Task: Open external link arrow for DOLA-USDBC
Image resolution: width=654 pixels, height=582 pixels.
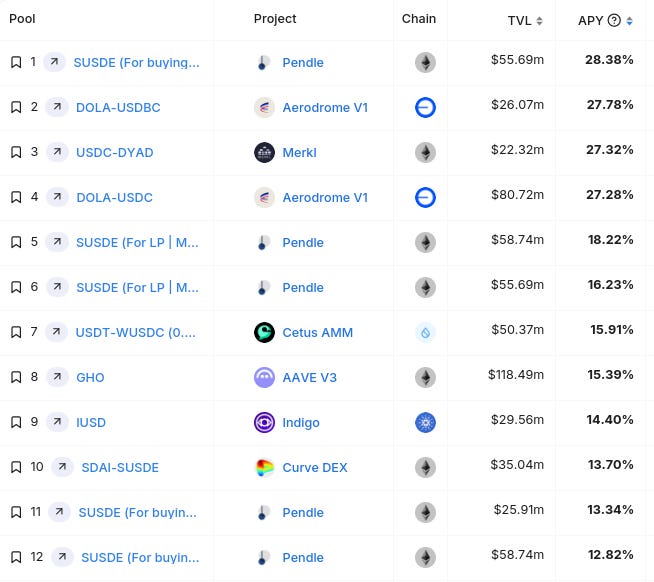Action: pyautogui.click(x=57, y=107)
